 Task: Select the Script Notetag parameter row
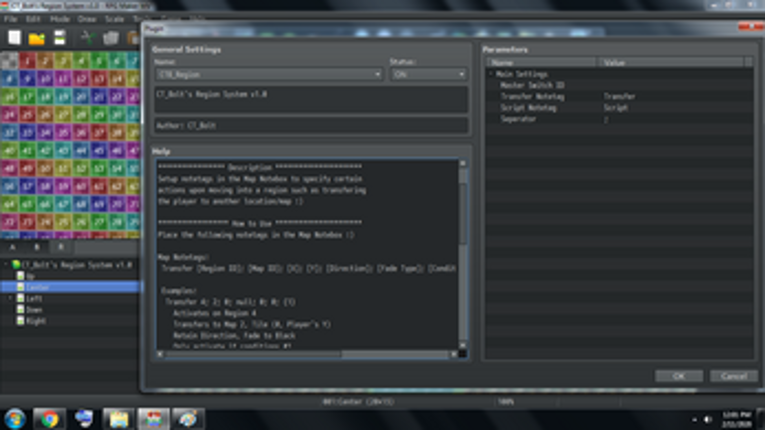[620, 108]
